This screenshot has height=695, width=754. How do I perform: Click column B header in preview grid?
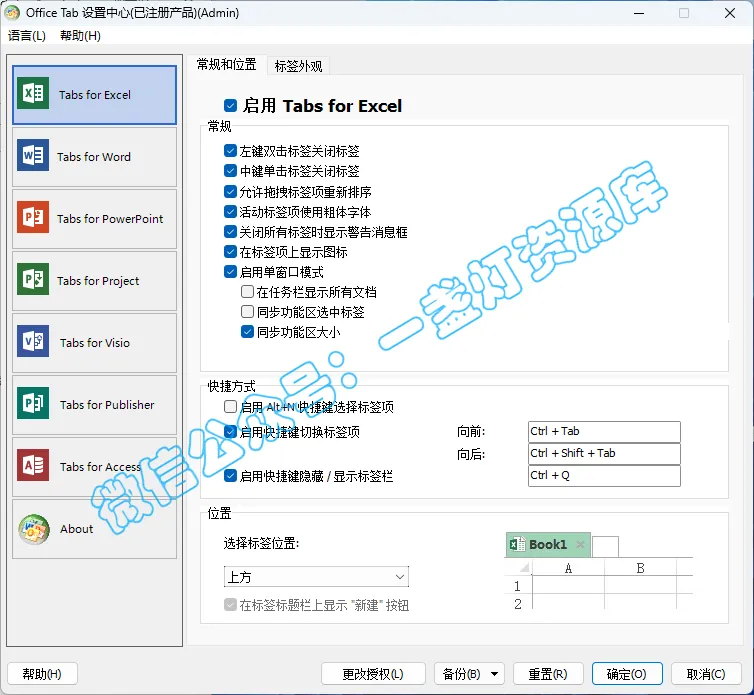(641, 568)
